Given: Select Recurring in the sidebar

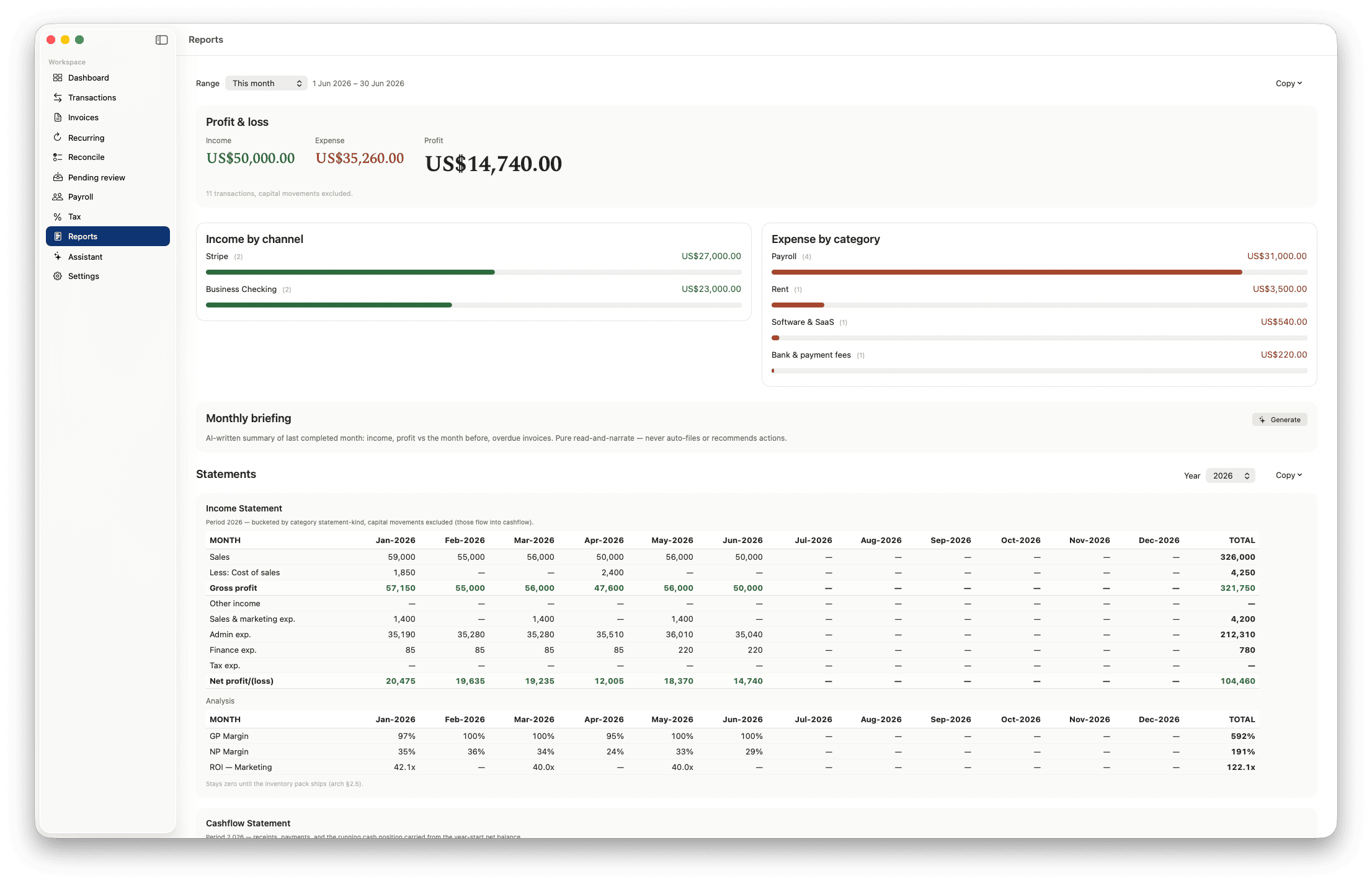Looking at the screenshot, I should [108, 137].
